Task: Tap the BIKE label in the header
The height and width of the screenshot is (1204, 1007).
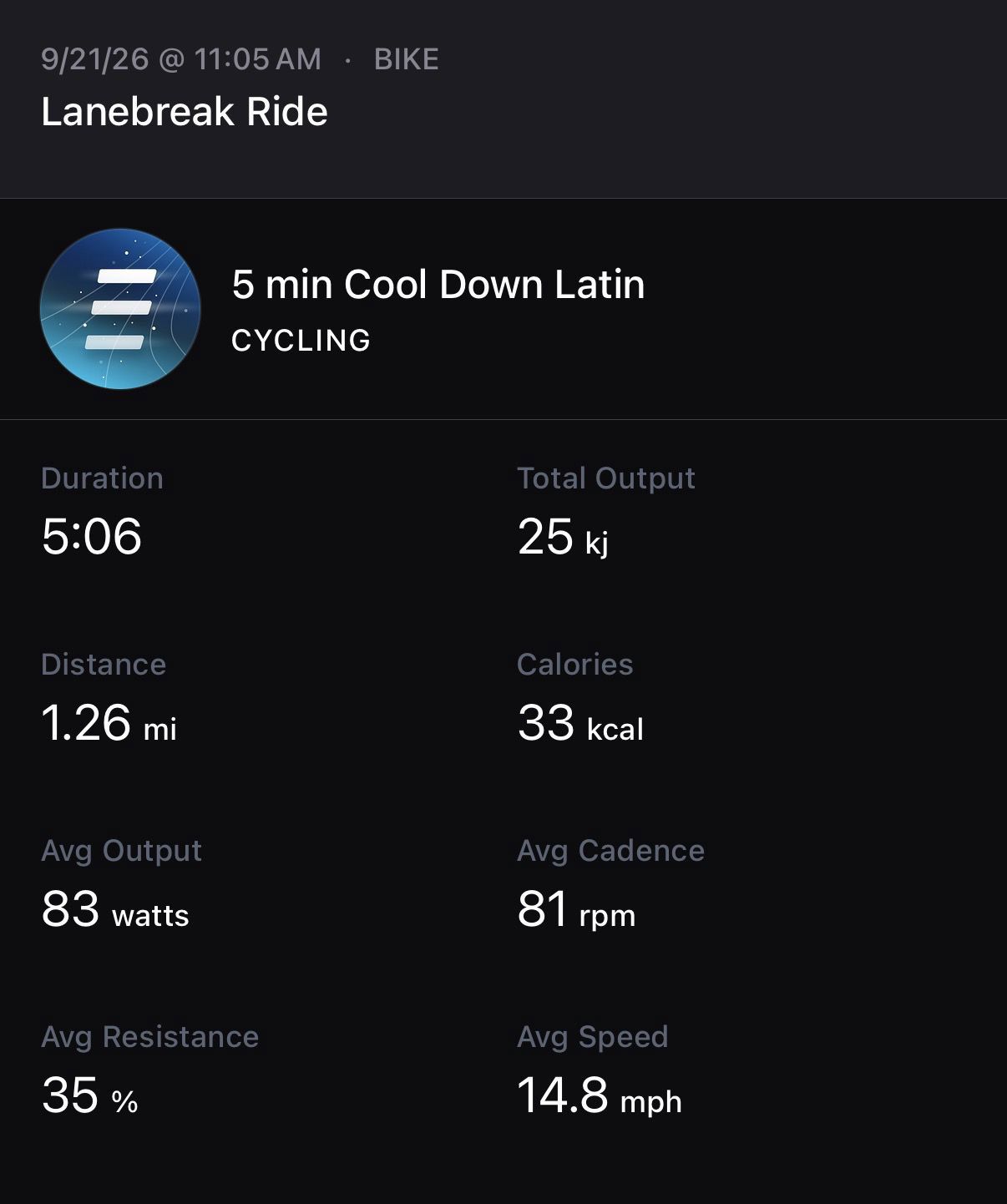Action: [406, 59]
